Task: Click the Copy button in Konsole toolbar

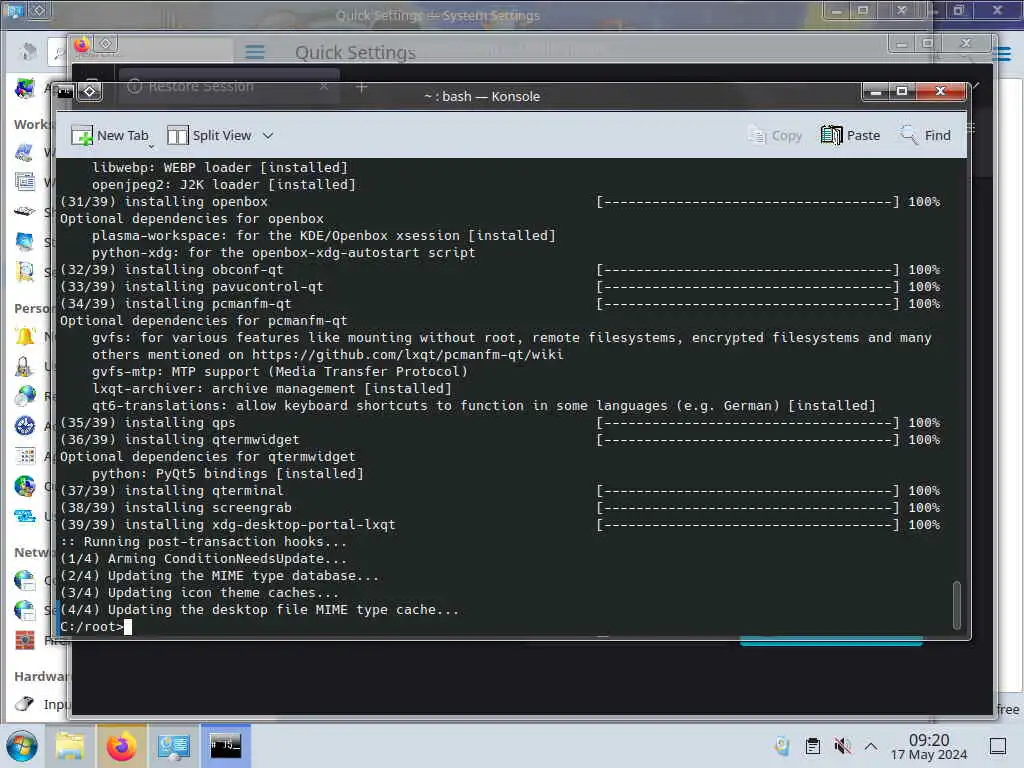Action: point(775,135)
